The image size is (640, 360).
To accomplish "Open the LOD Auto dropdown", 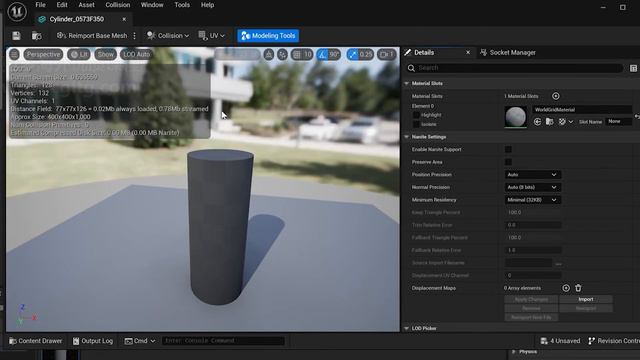I will tap(137, 54).
